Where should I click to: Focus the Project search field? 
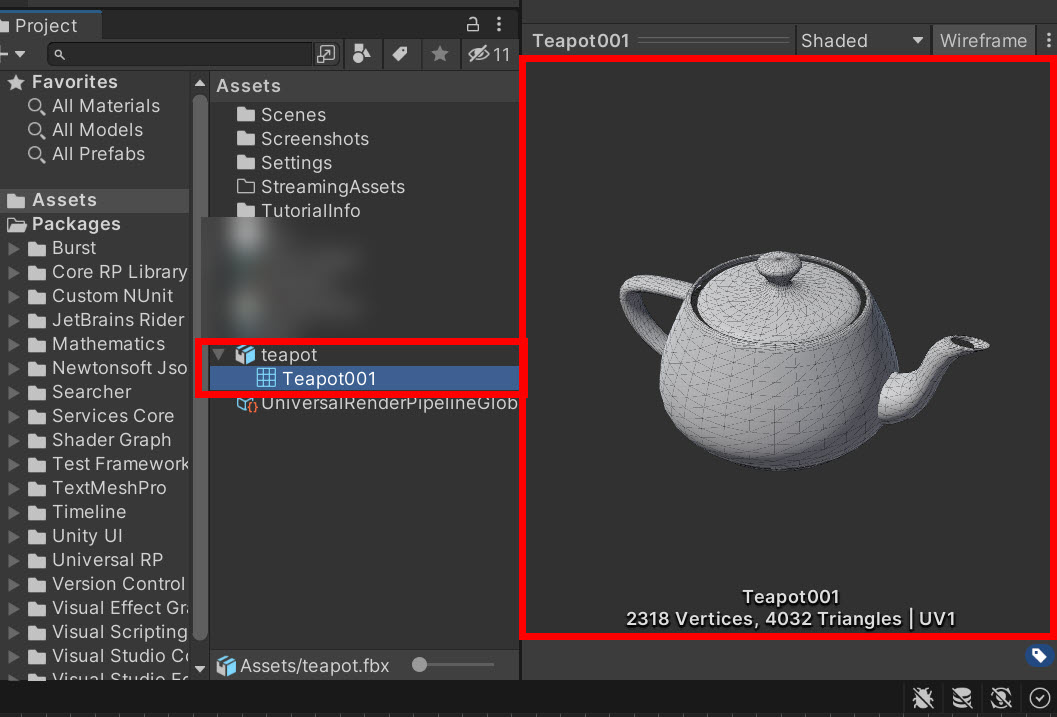181,54
